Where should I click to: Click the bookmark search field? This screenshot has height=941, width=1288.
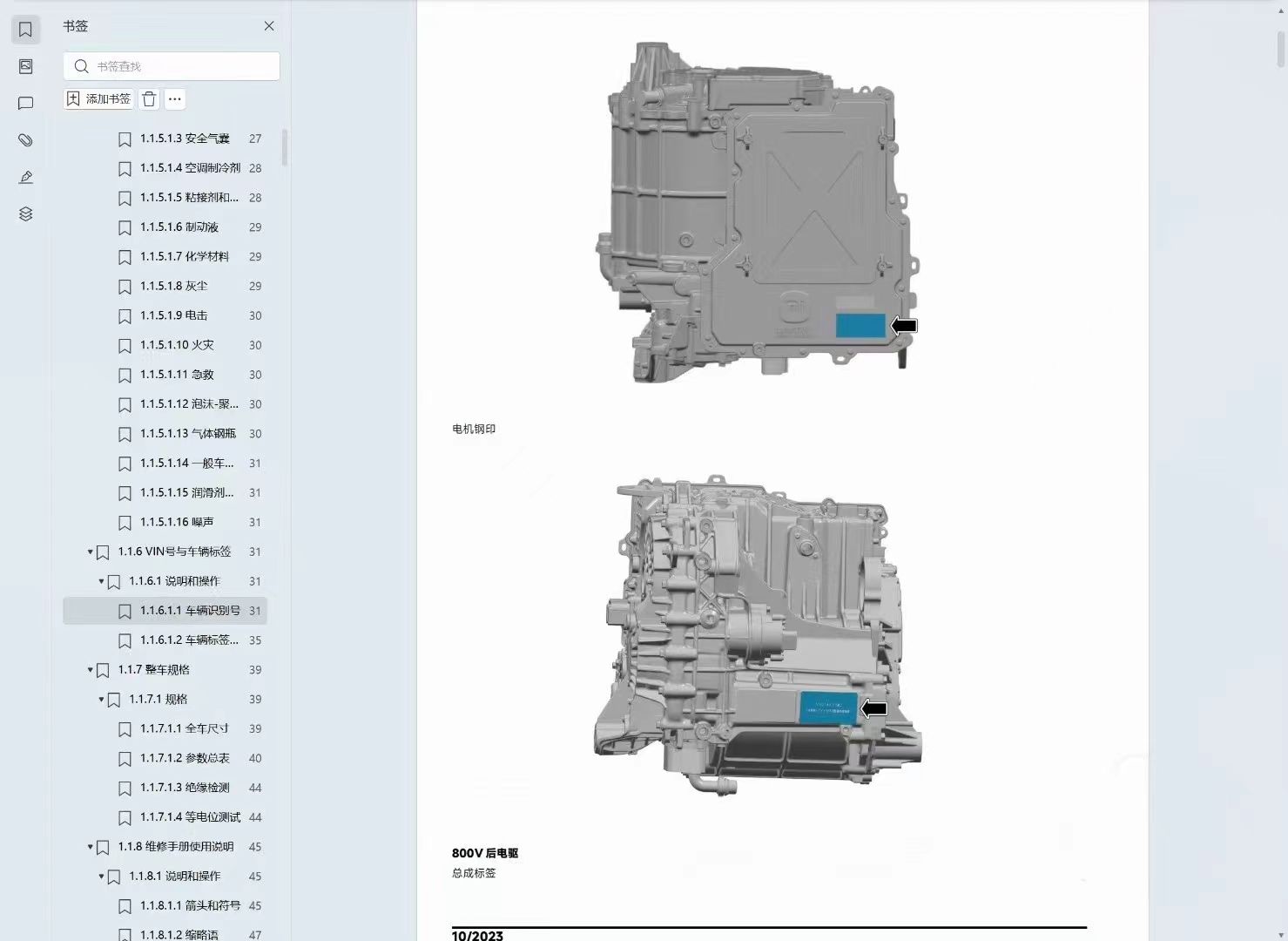pyautogui.click(x=172, y=66)
